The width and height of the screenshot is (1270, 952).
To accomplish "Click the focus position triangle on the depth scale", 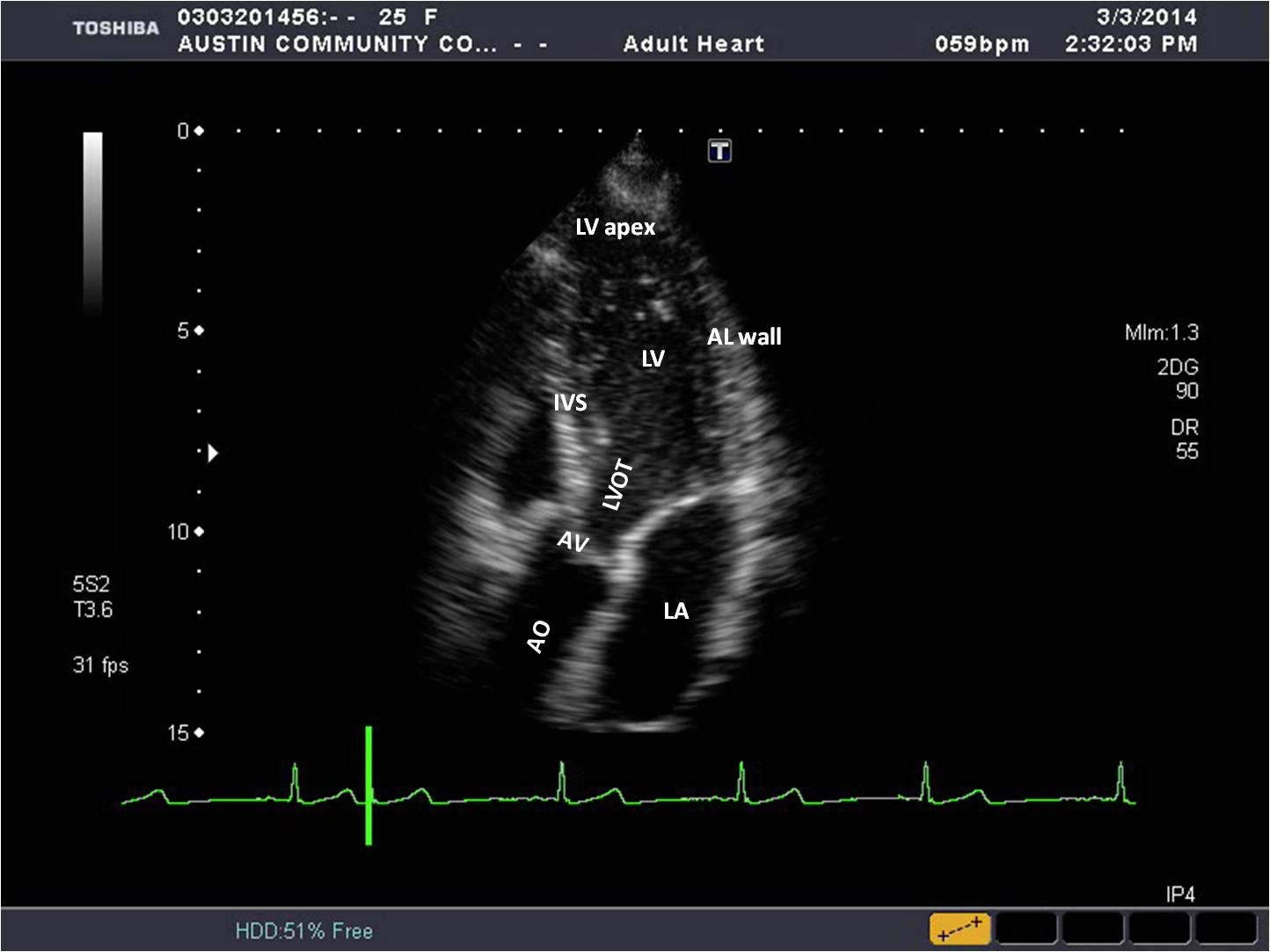I will [212, 453].
